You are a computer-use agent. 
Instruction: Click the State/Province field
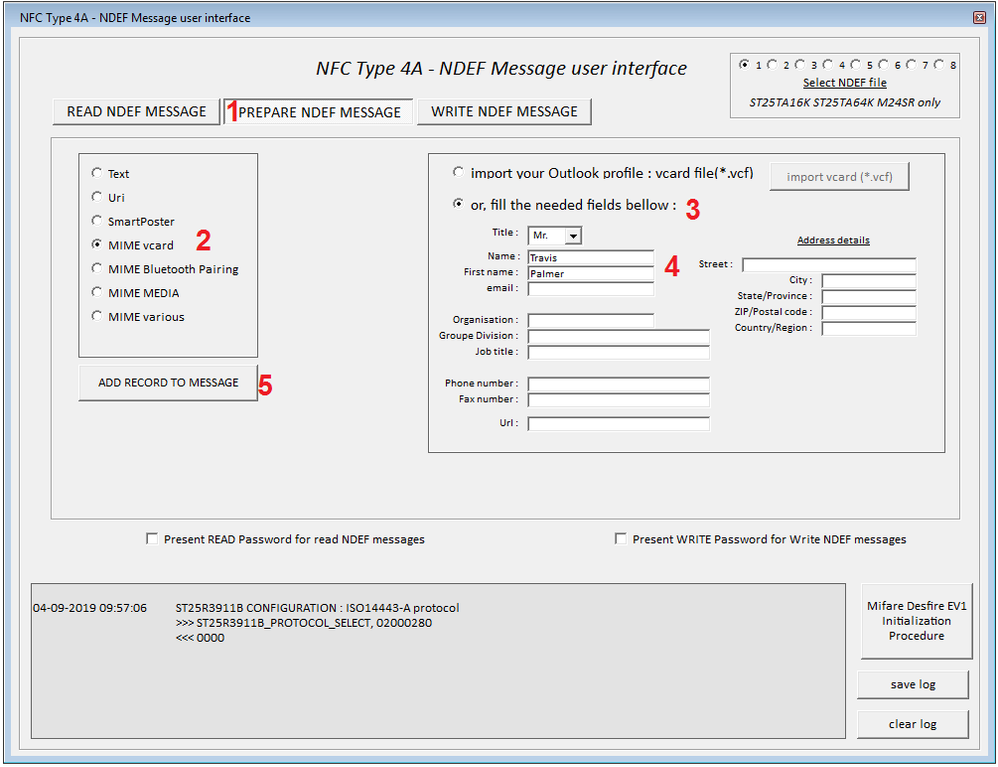pyautogui.click(x=869, y=297)
